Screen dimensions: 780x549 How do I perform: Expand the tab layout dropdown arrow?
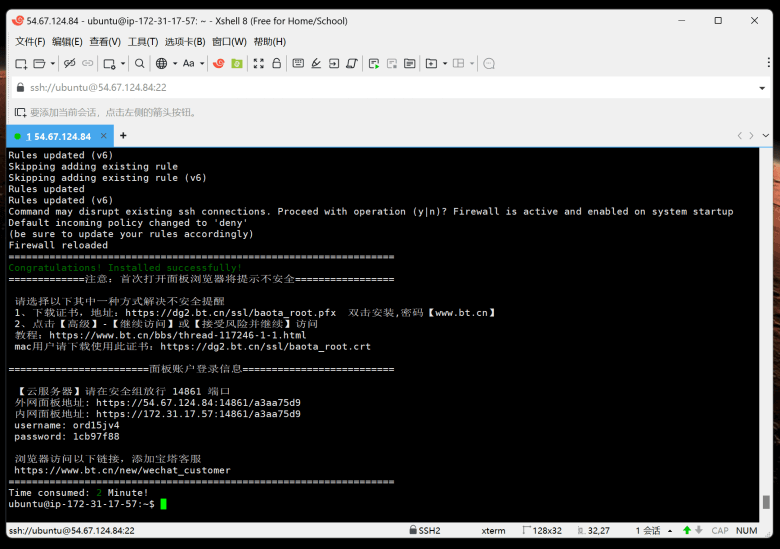[x=472, y=64]
